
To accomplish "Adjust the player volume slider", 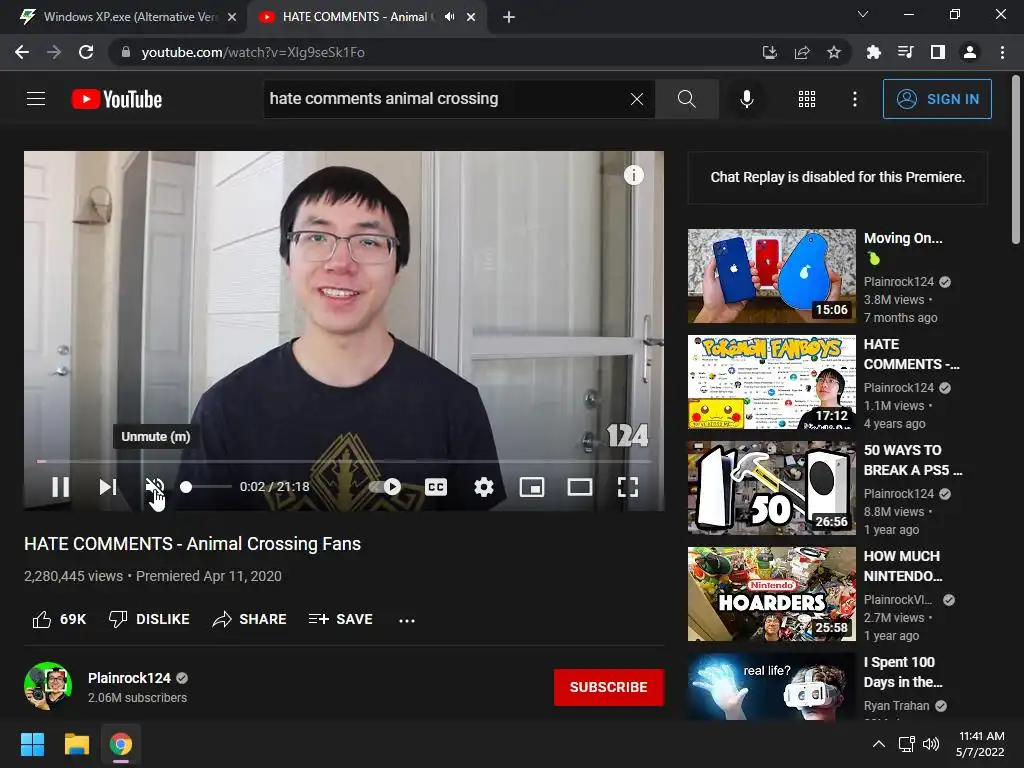I will [206, 487].
